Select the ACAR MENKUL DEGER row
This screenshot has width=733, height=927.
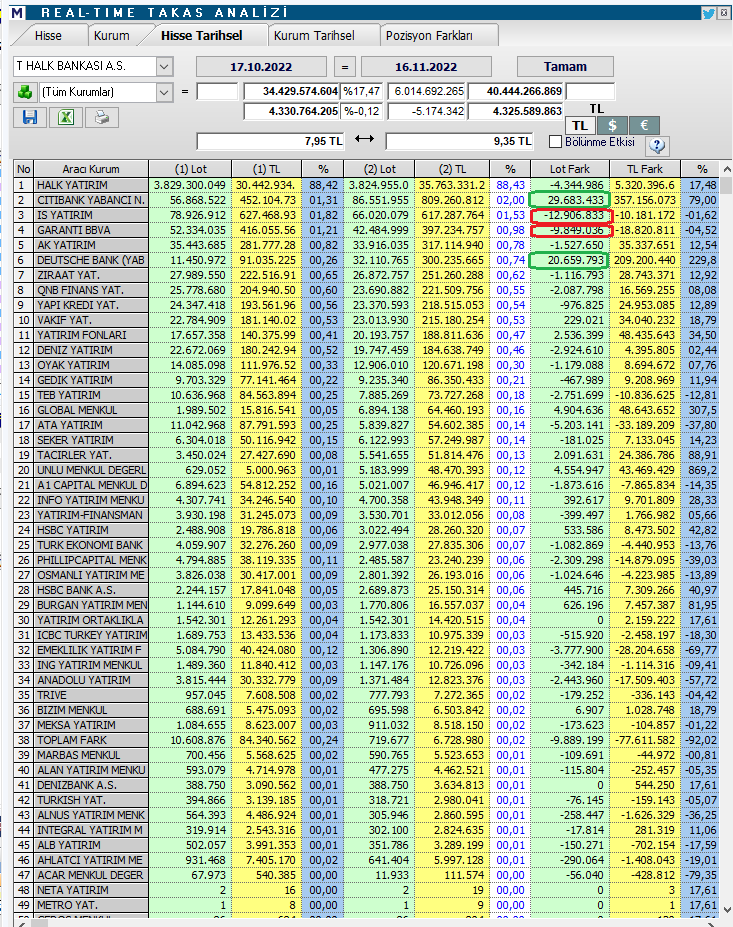coord(366,875)
